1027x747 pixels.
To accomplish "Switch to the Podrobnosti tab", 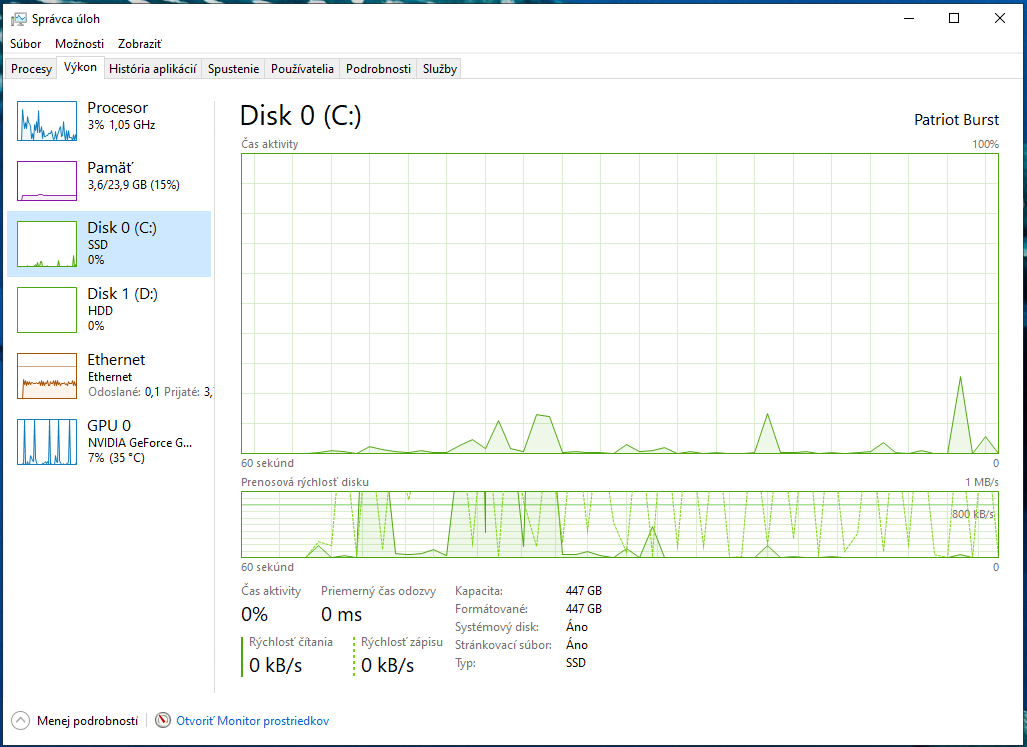I will coord(378,69).
